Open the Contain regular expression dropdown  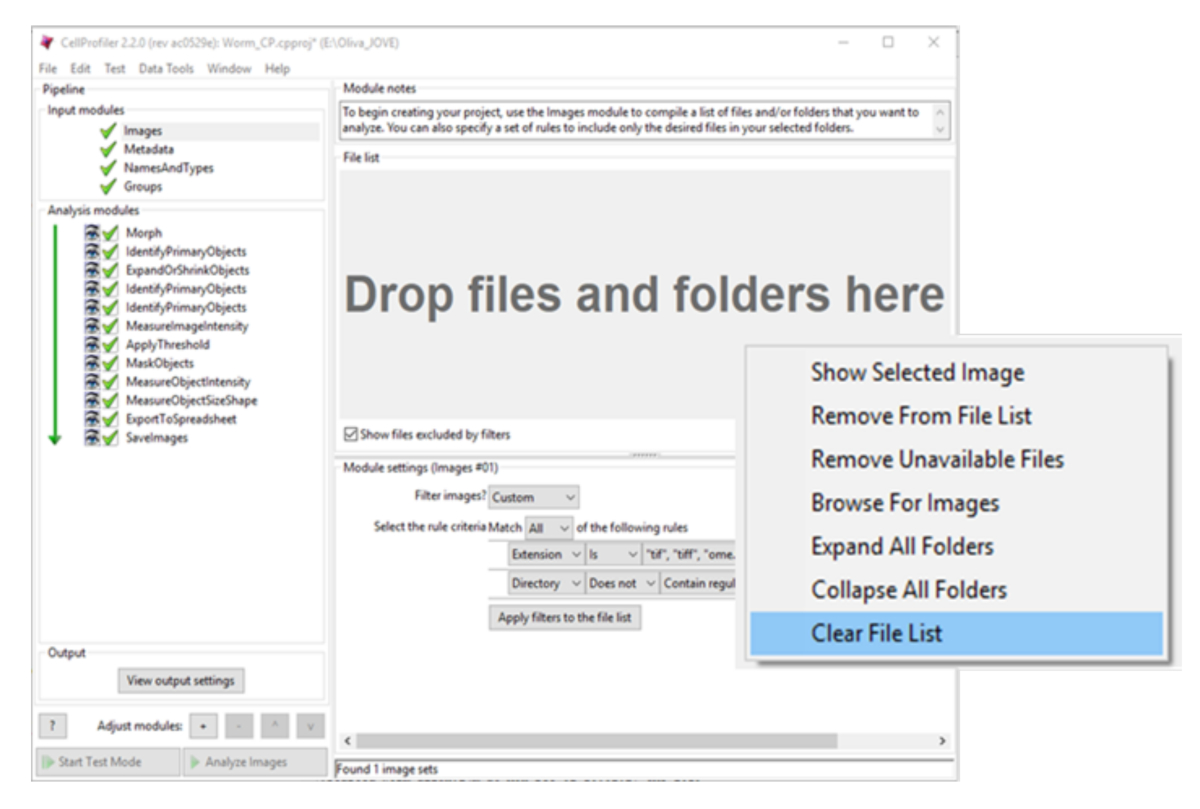tap(698, 583)
